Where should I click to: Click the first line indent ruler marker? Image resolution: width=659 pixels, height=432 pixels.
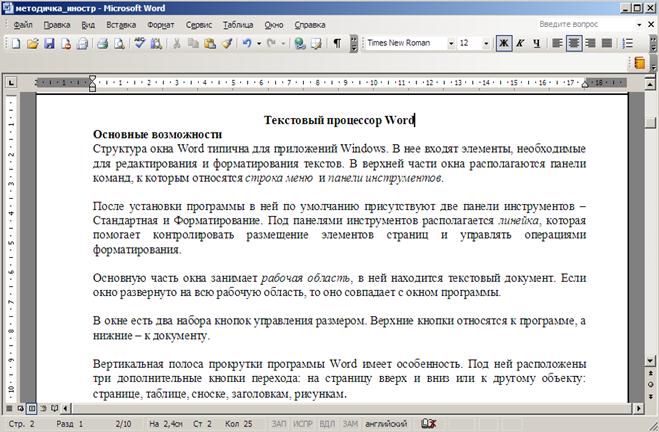coord(92,78)
